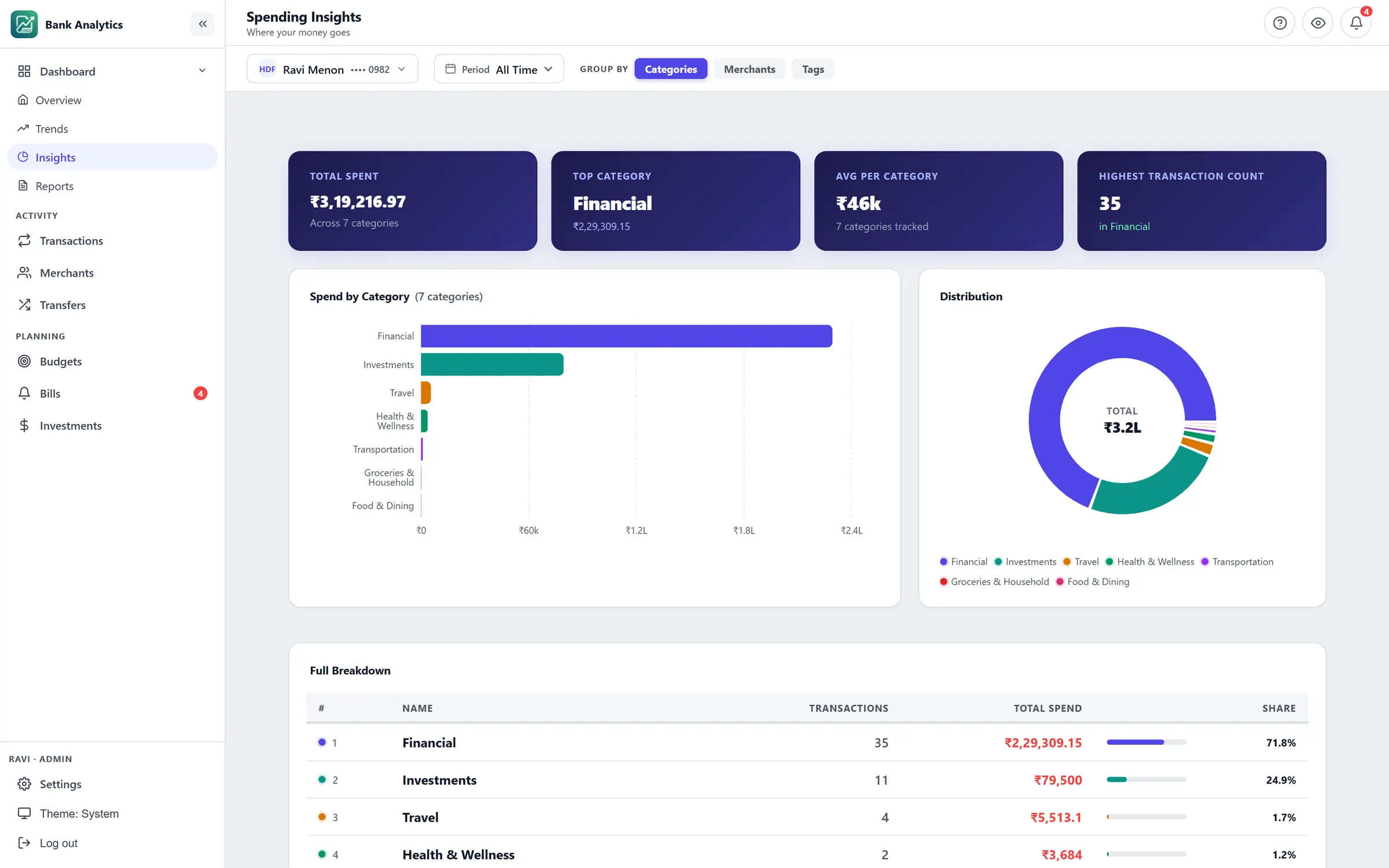Click the Investments bar in chart
This screenshot has height=868, width=1389.
tap(493, 365)
